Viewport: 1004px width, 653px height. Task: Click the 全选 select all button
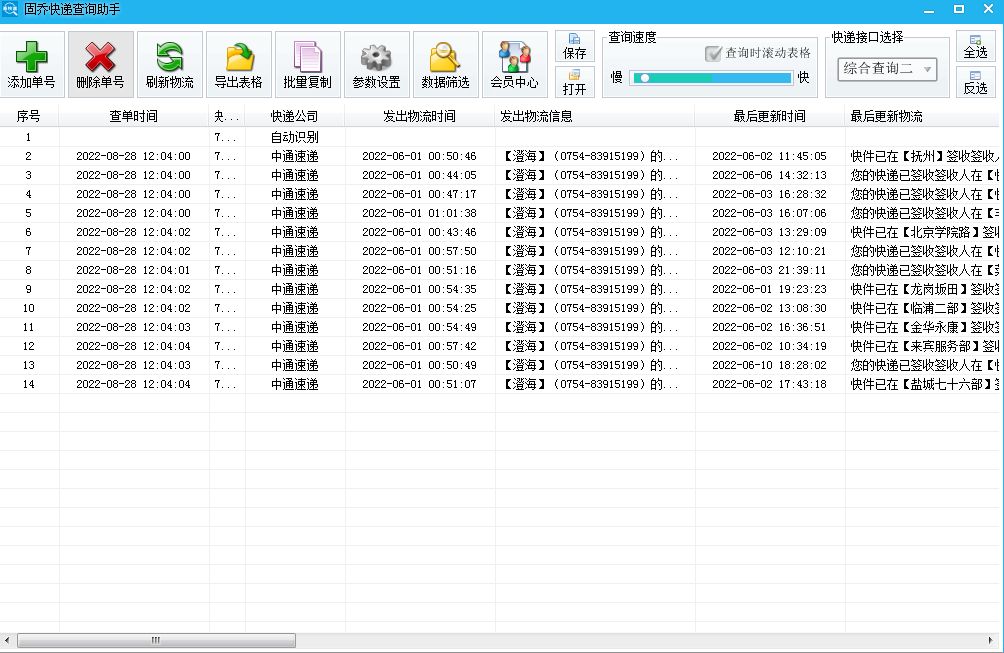[x=975, y=48]
